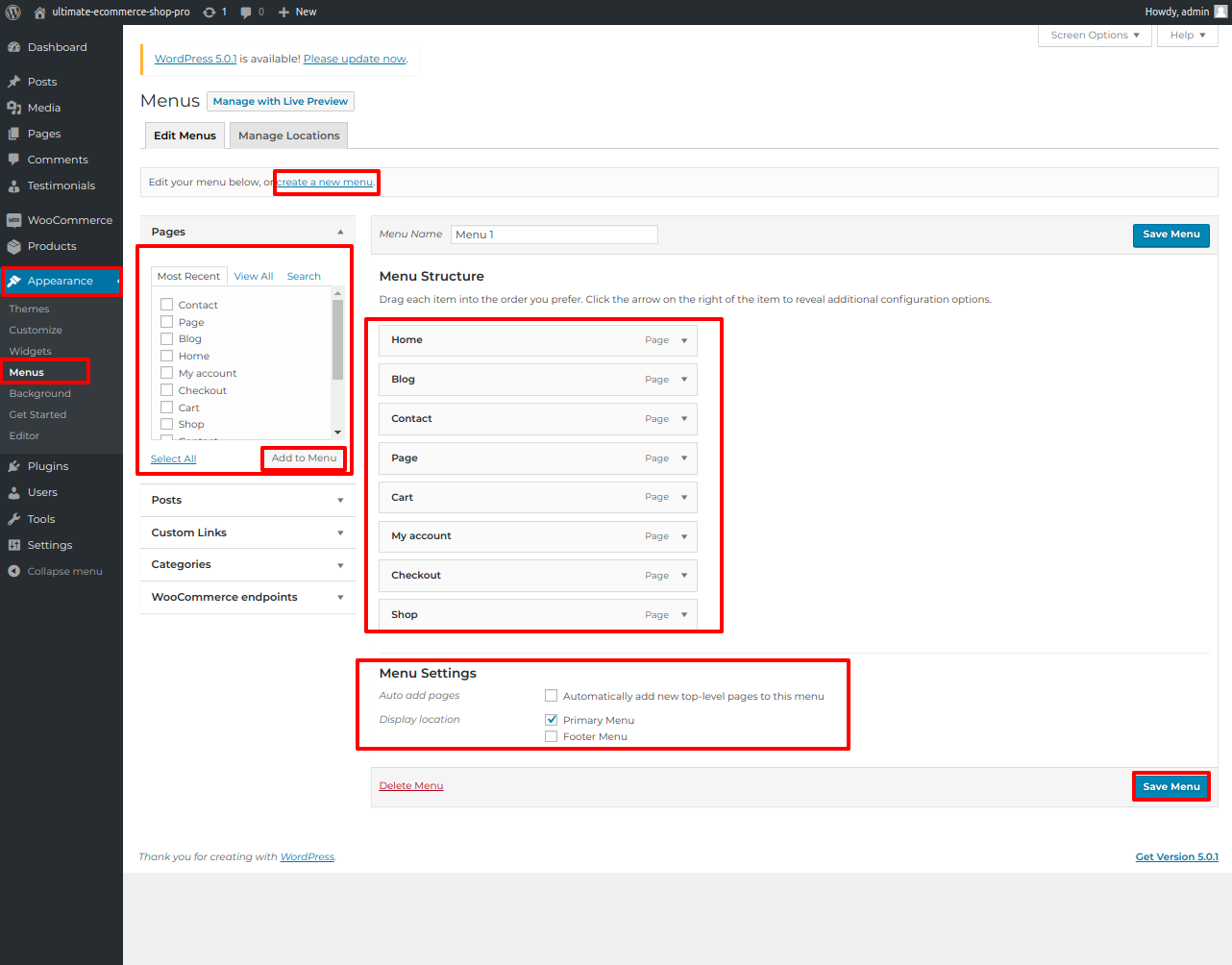1232x965 pixels.
Task: Click the Appearance paintbrush icon
Action: tap(14, 281)
